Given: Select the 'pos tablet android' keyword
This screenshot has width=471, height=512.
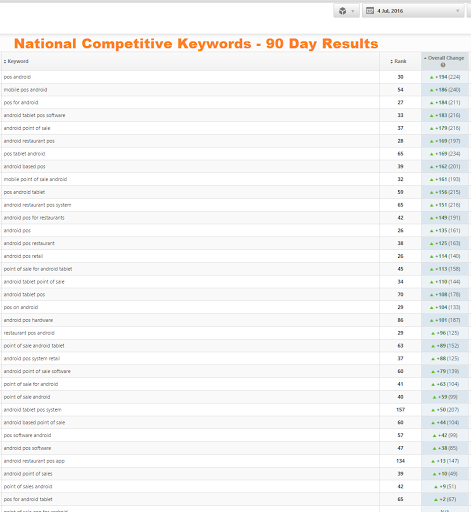Looking at the screenshot, I should click(24, 154).
